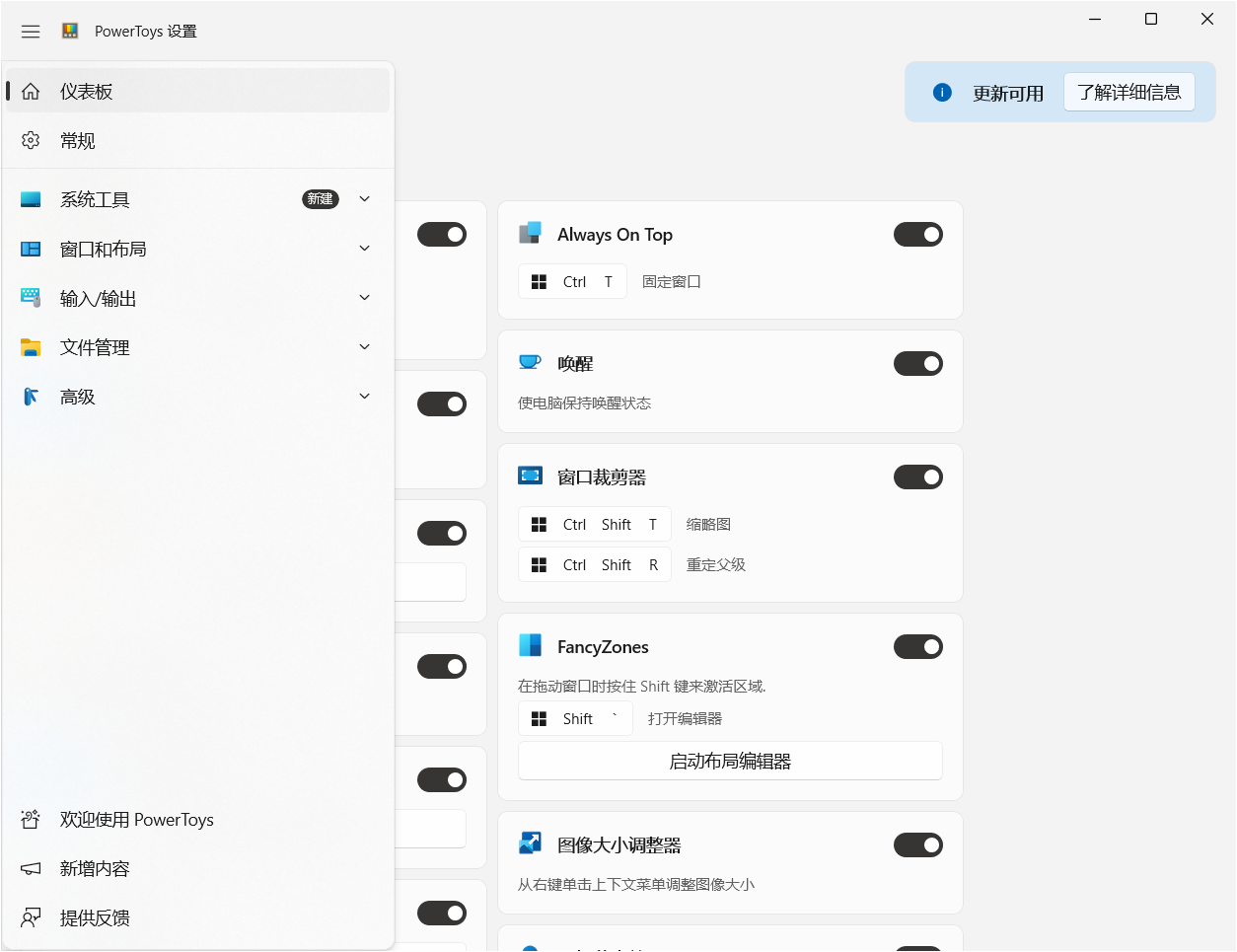
Task: Click the Ctrl Shift T shortcut box
Action: pos(595,525)
